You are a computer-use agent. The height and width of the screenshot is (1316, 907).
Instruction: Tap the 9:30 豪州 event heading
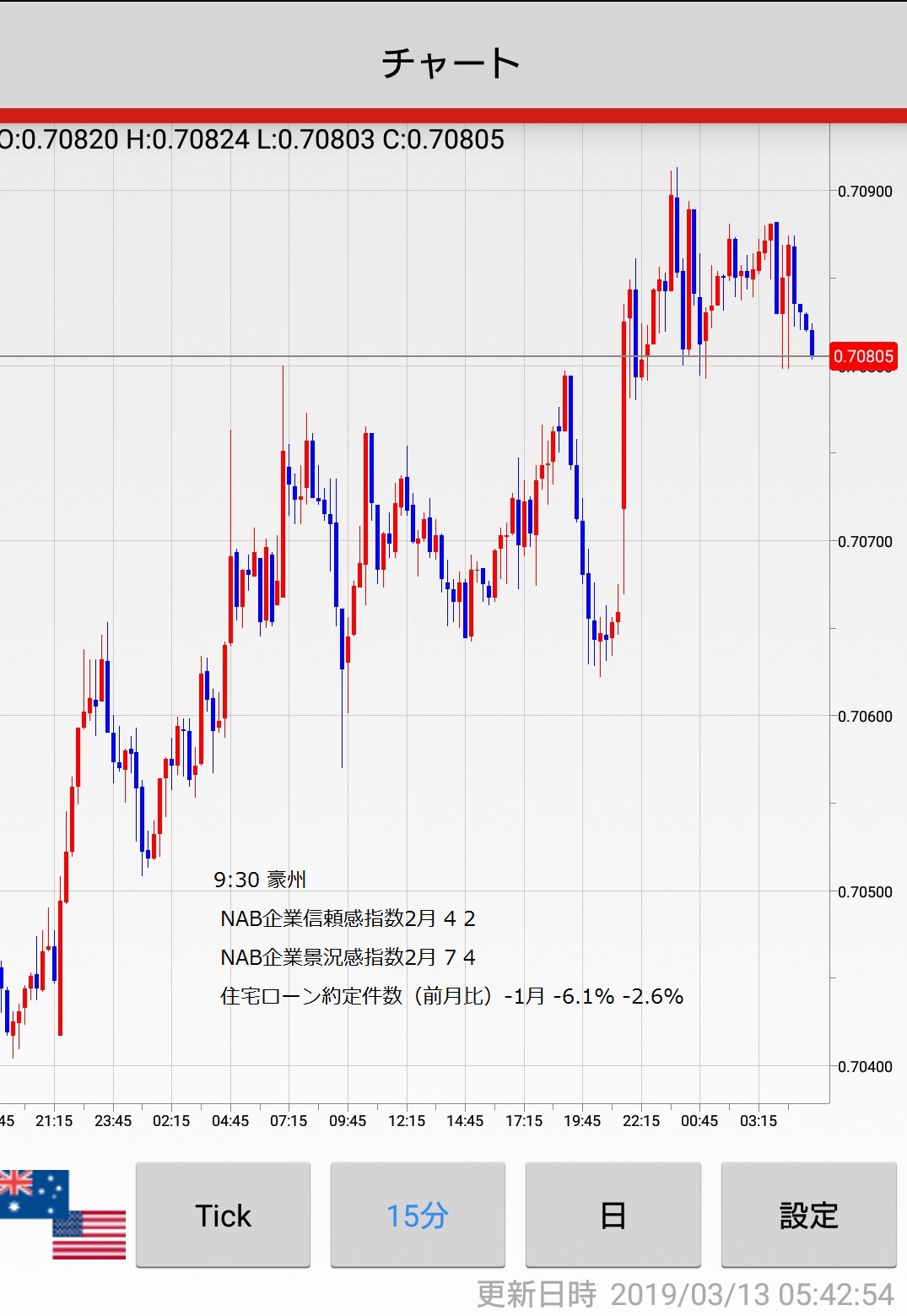click(x=260, y=880)
